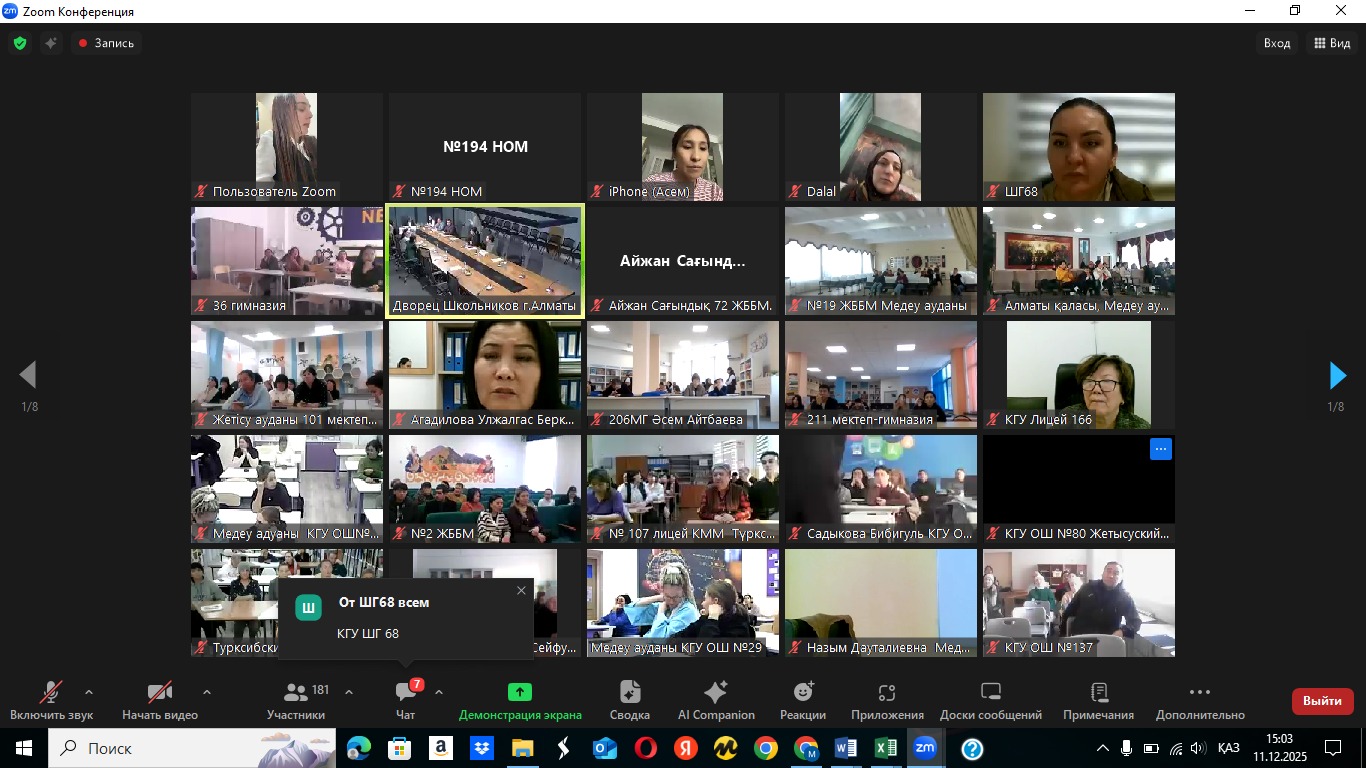Expand participants options chevron
Viewport: 1366px width, 768px height.
coord(349,692)
